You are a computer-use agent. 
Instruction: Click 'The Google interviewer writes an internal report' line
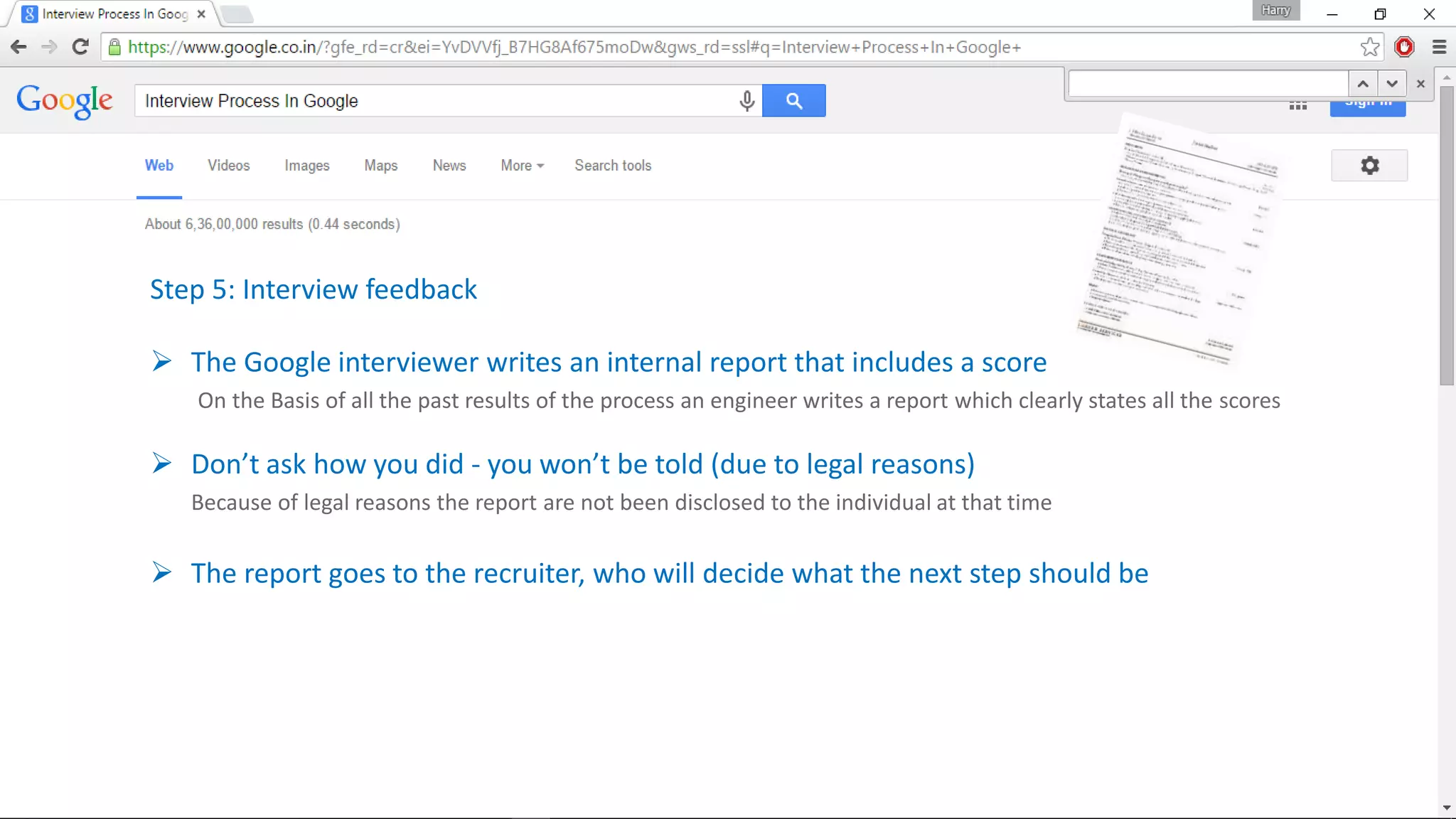pos(619,363)
